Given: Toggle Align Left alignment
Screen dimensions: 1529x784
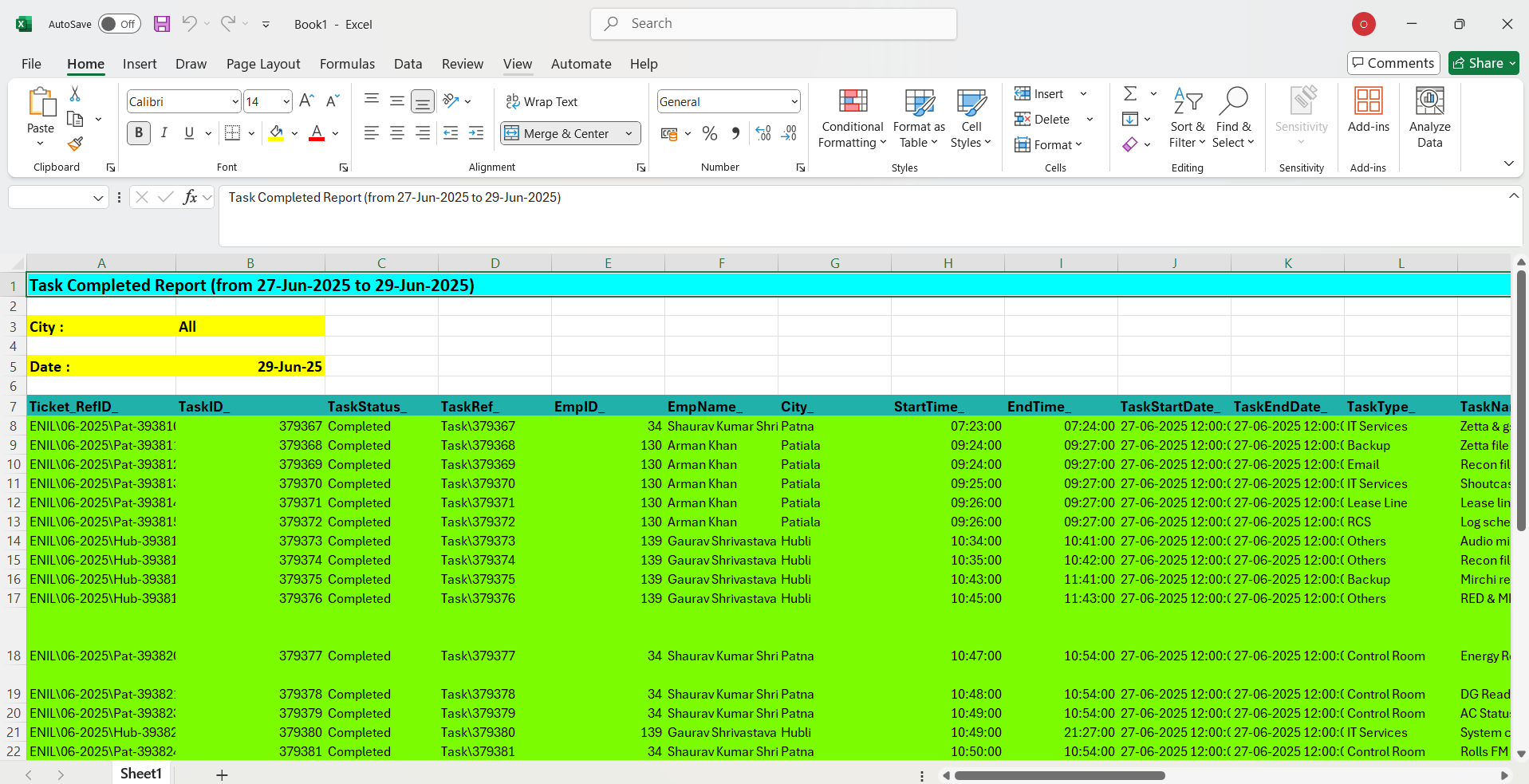Looking at the screenshot, I should [372, 133].
